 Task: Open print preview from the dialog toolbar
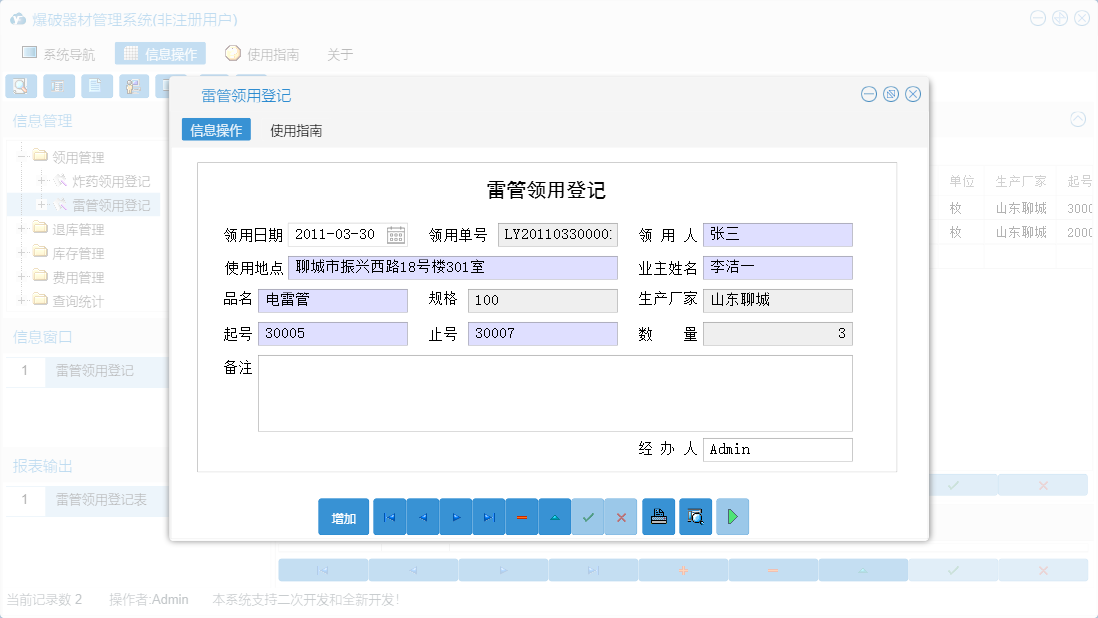point(695,516)
